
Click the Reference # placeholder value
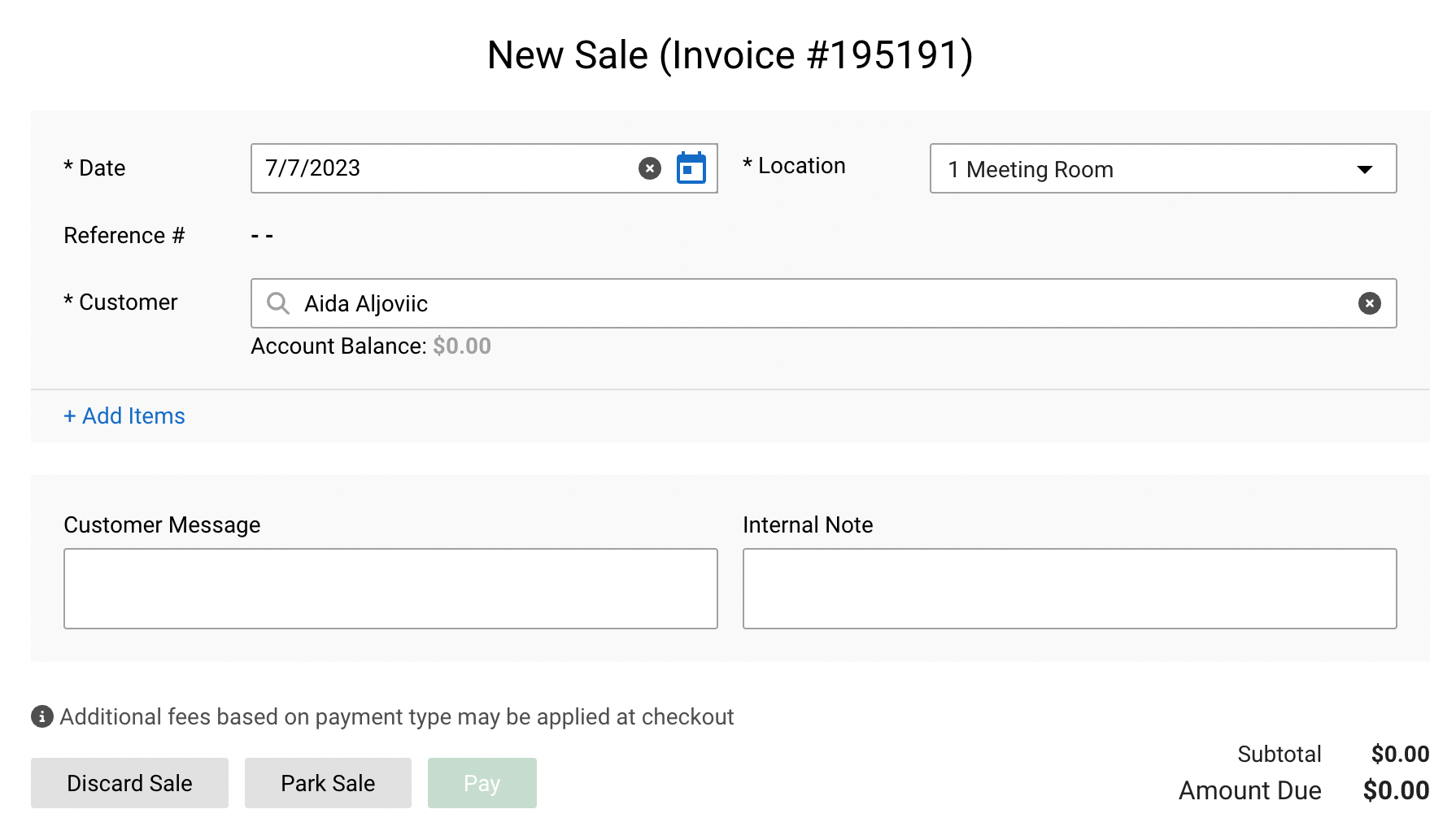click(x=262, y=236)
